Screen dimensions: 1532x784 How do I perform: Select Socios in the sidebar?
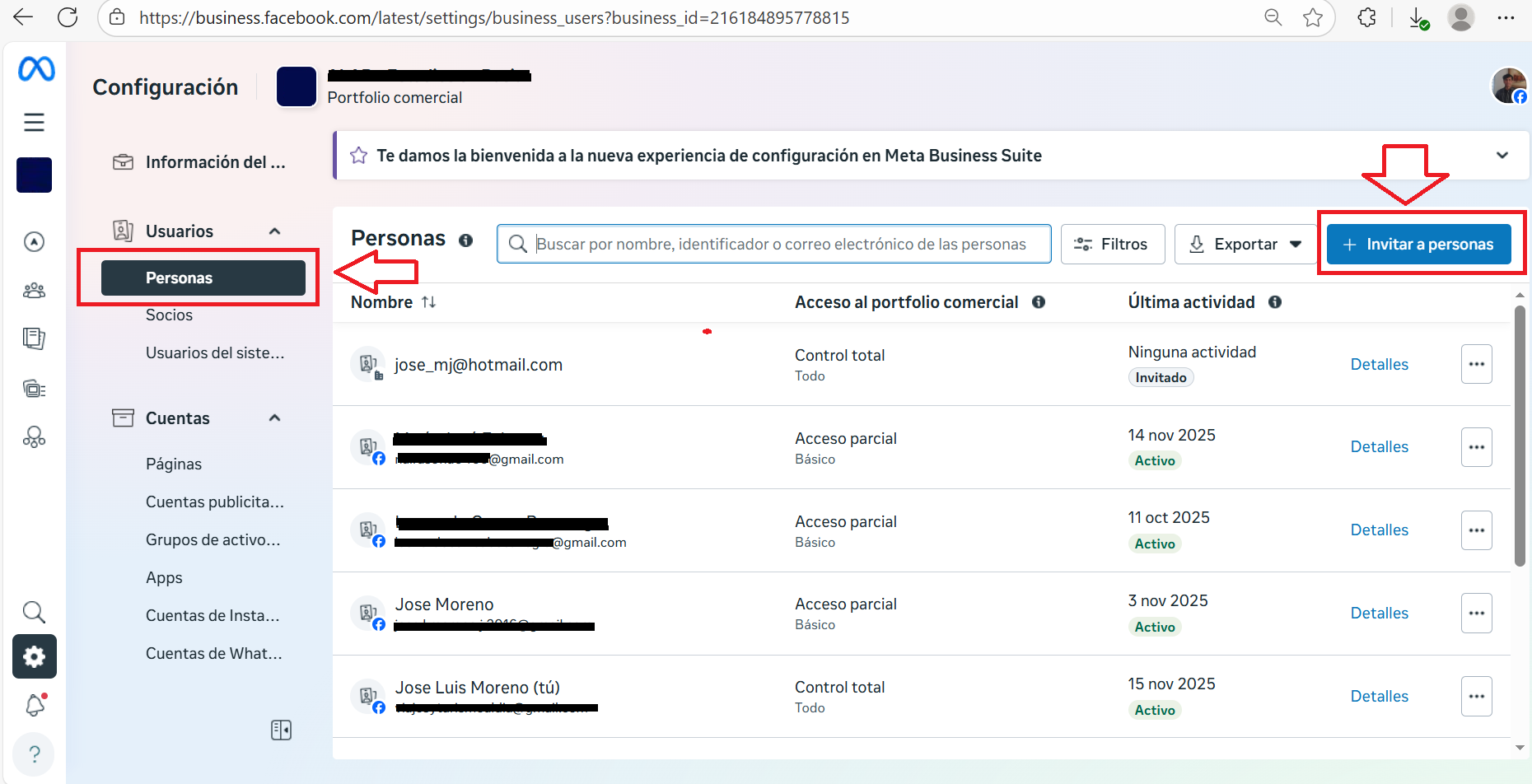click(x=169, y=315)
